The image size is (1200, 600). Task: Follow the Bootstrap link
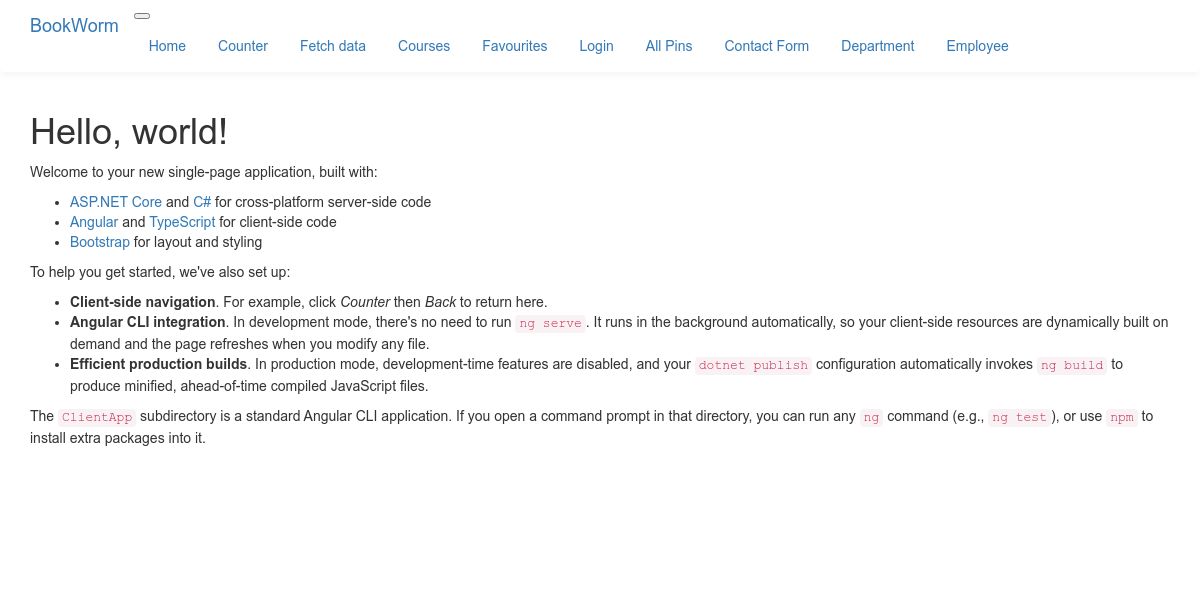(100, 242)
